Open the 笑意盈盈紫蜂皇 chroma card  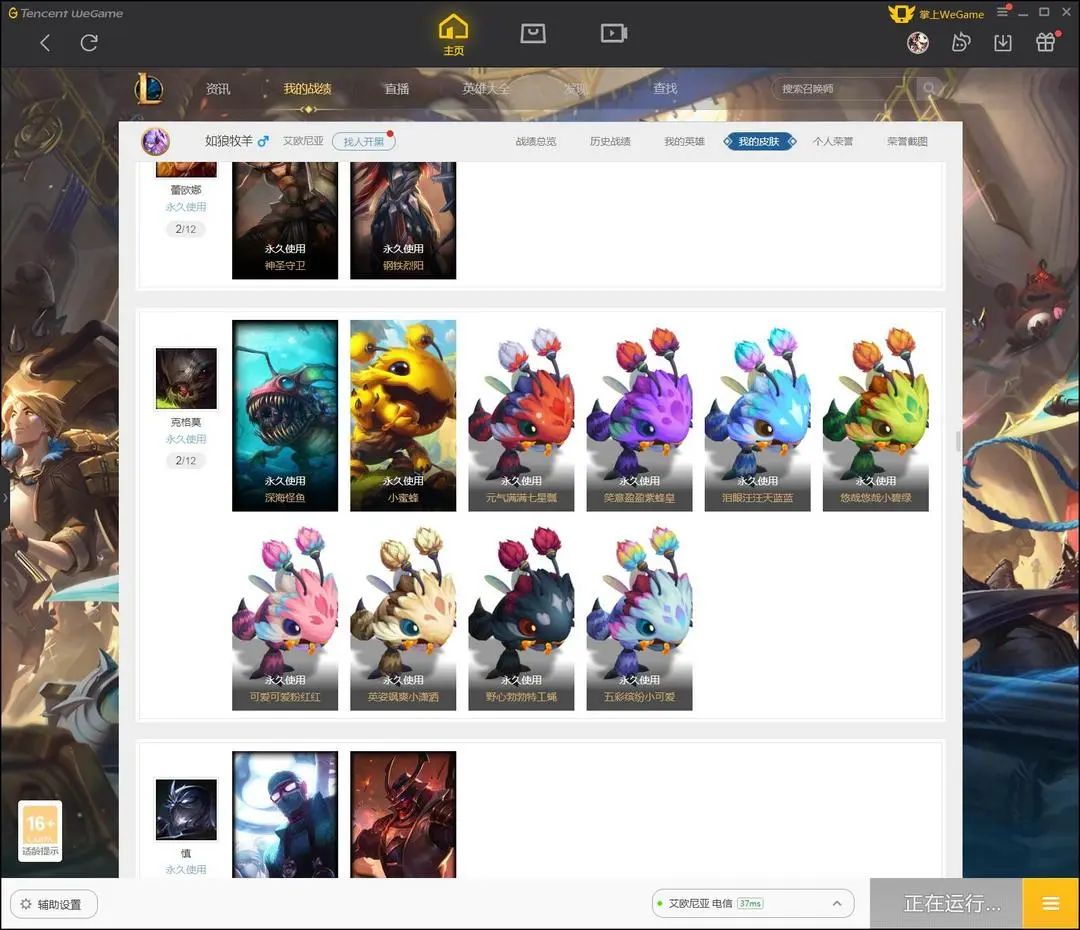pos(639,415)
